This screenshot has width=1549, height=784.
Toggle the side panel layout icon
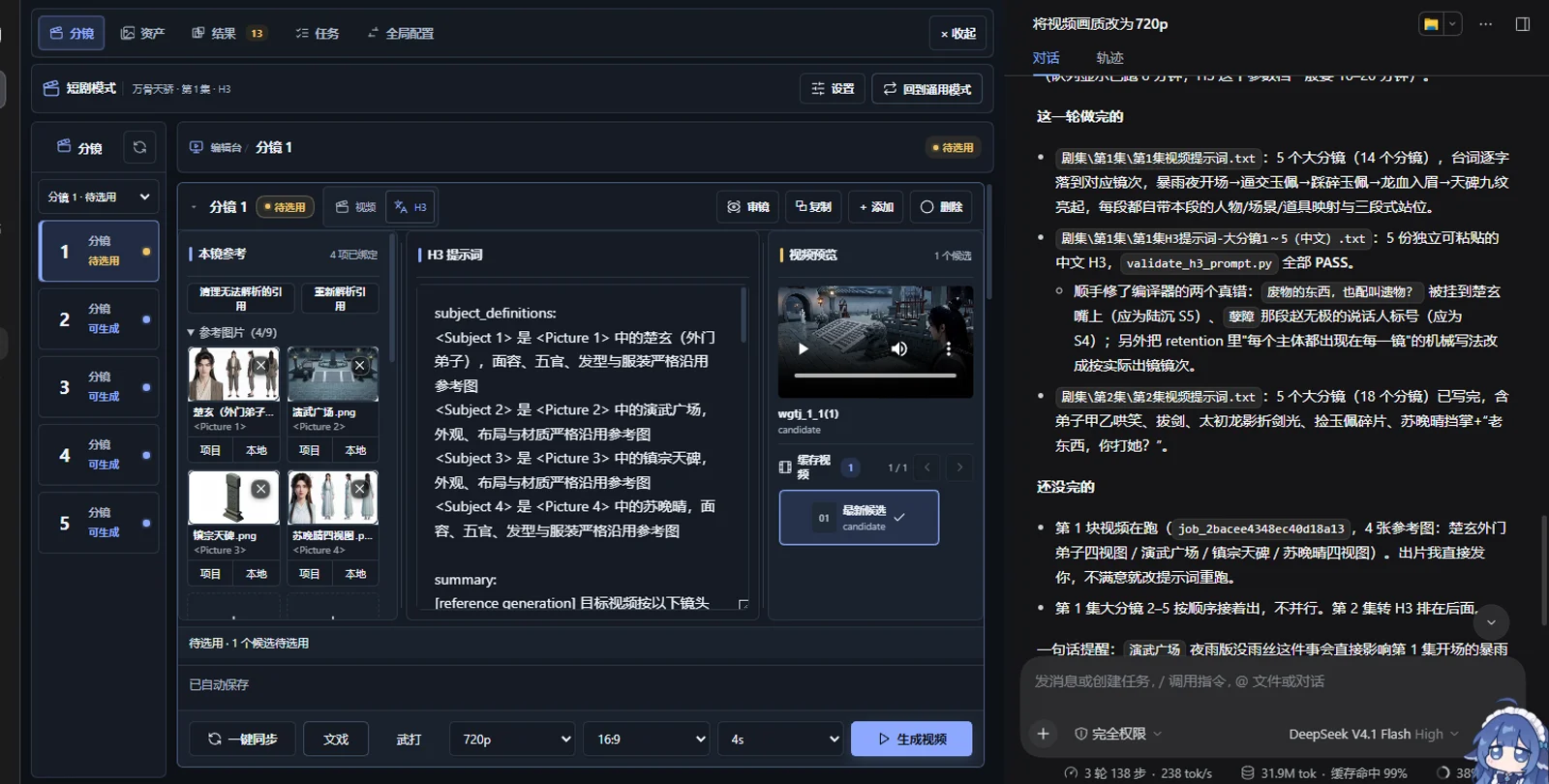point(1523,24)
